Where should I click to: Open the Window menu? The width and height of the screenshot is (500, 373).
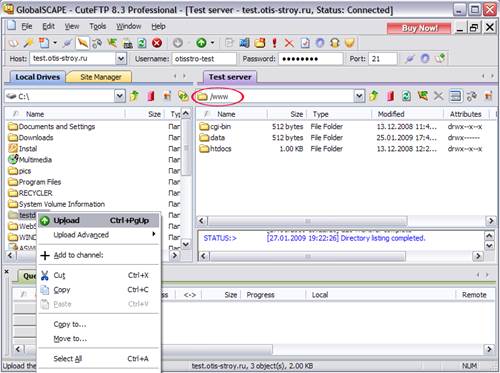coord(128,26)
